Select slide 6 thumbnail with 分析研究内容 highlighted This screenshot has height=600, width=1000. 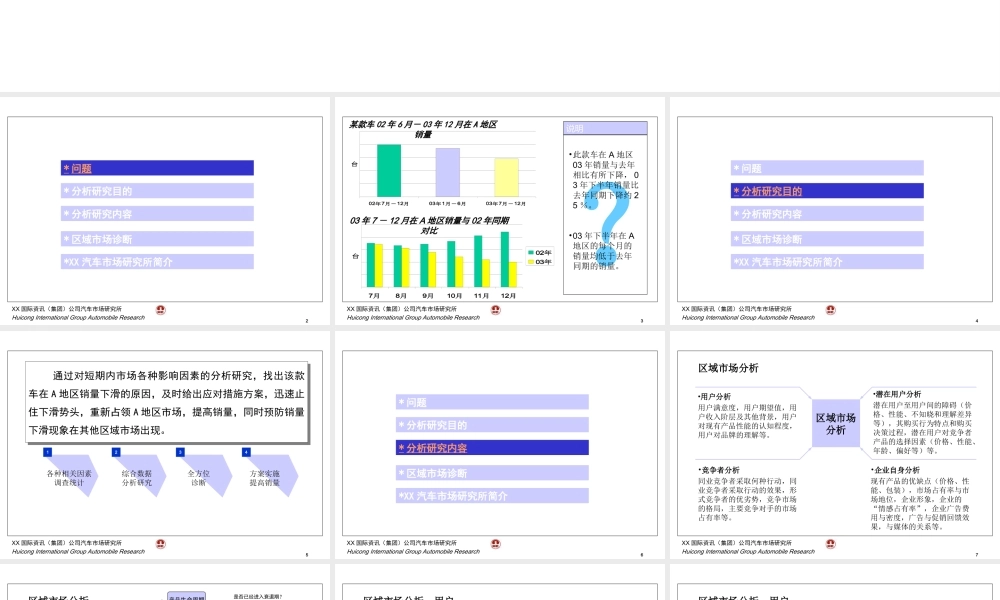tap(500, 443)
